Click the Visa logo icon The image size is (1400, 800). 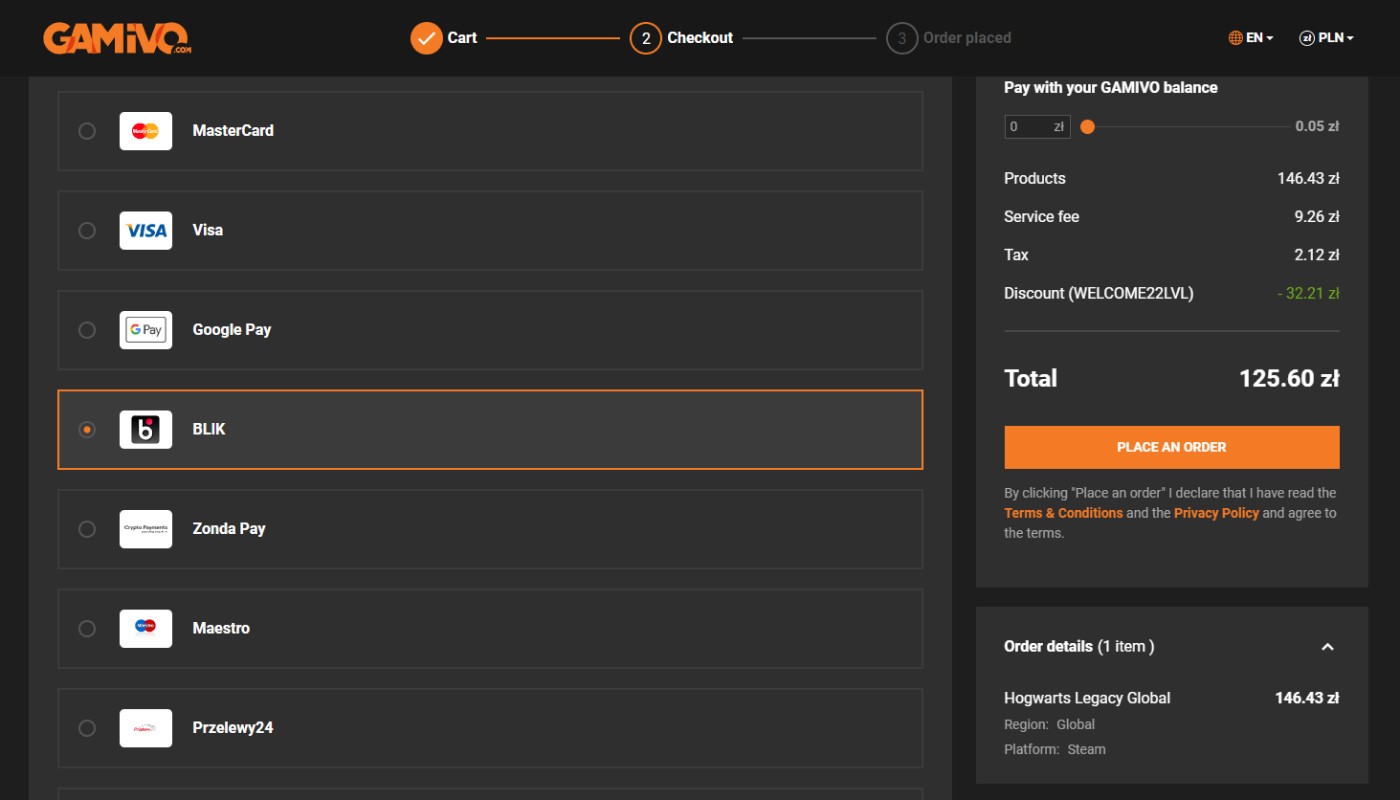(146, 230)
